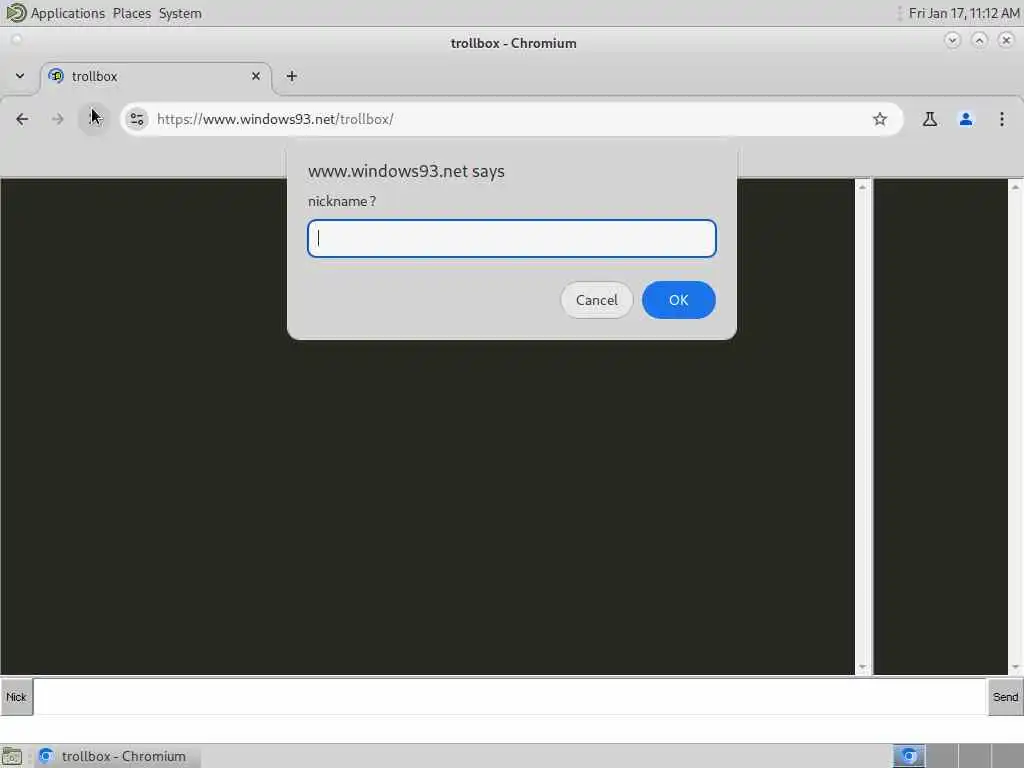Close the Chromium window
The height and width of the screenshot is (768, 1024).
pyautogui.click(x=1006, y=40)
